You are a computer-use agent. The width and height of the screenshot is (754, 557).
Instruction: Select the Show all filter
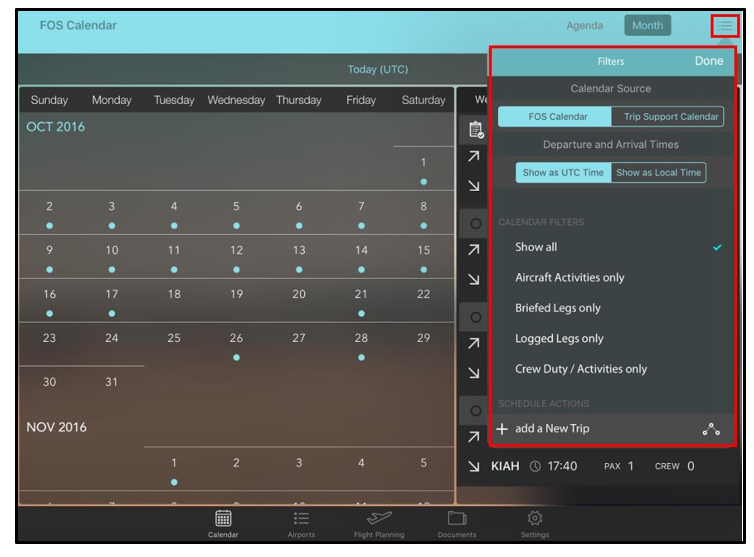pyautogui.click(x=537, y=247)
